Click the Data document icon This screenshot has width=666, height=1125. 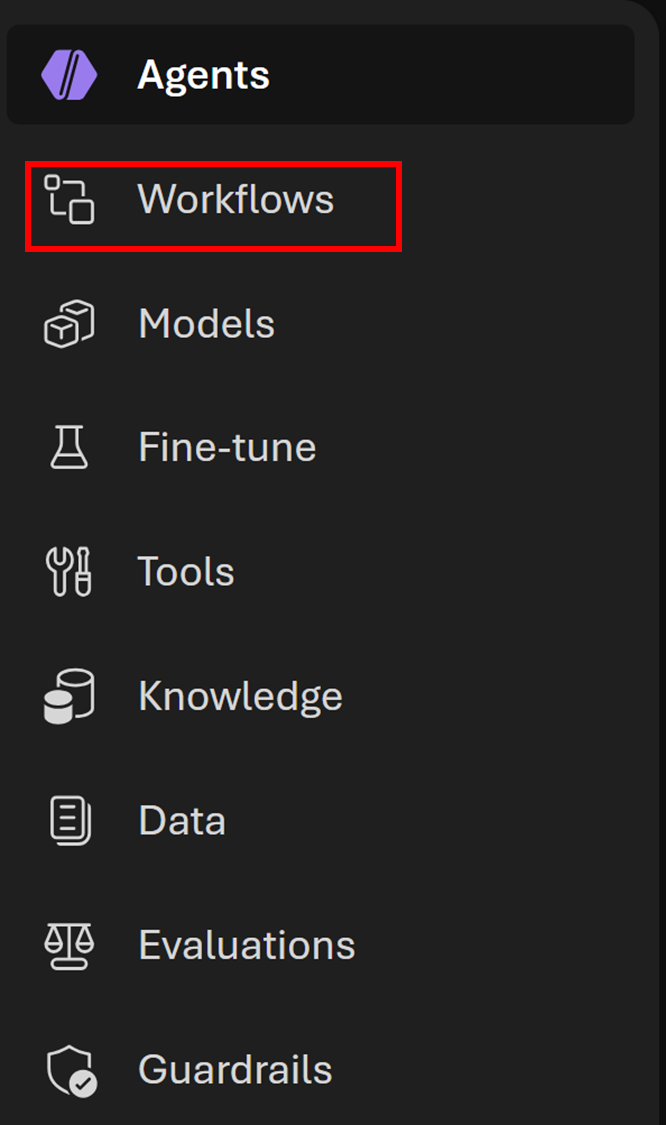tap(69, 820)
